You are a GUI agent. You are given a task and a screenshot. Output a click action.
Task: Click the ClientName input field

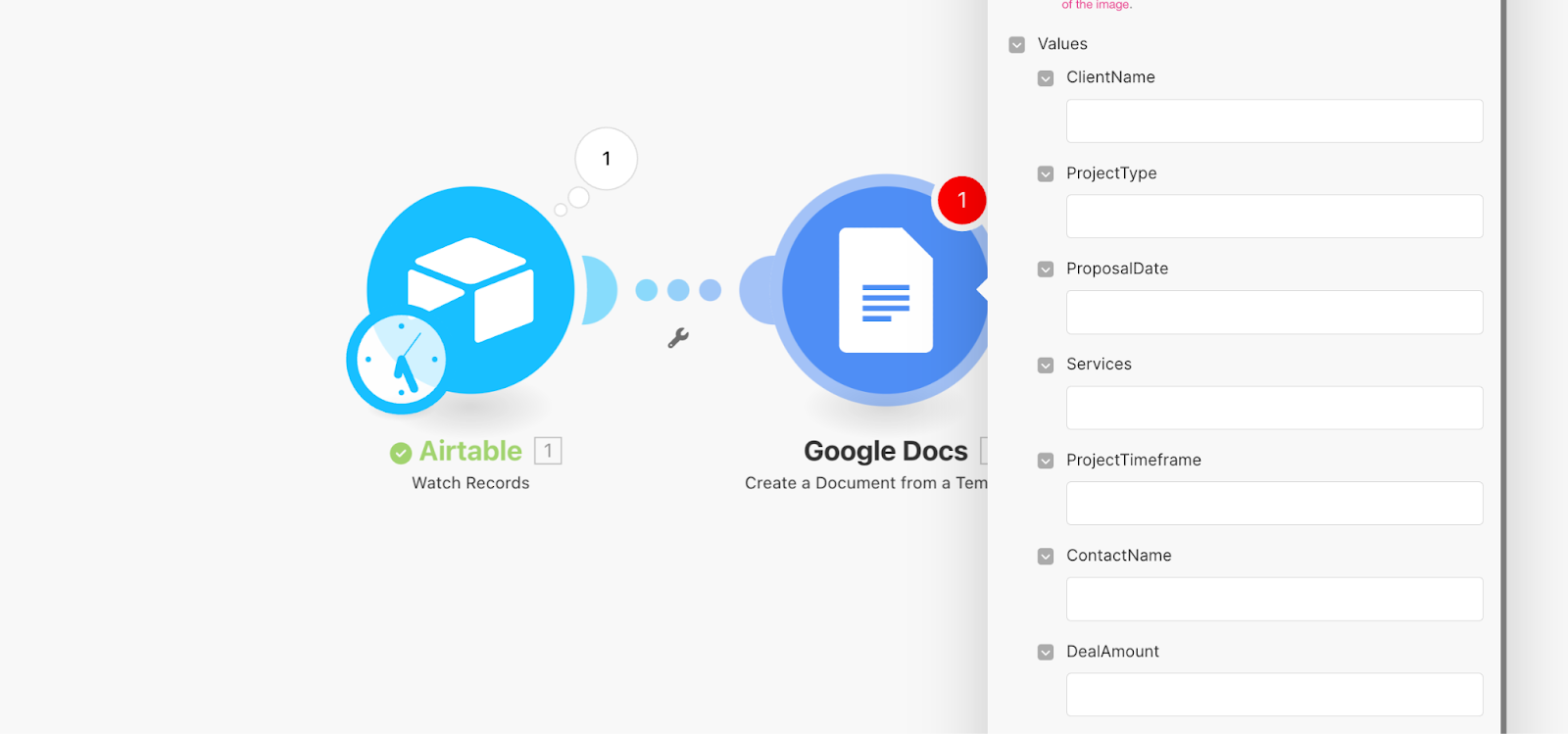point(1274,121)
